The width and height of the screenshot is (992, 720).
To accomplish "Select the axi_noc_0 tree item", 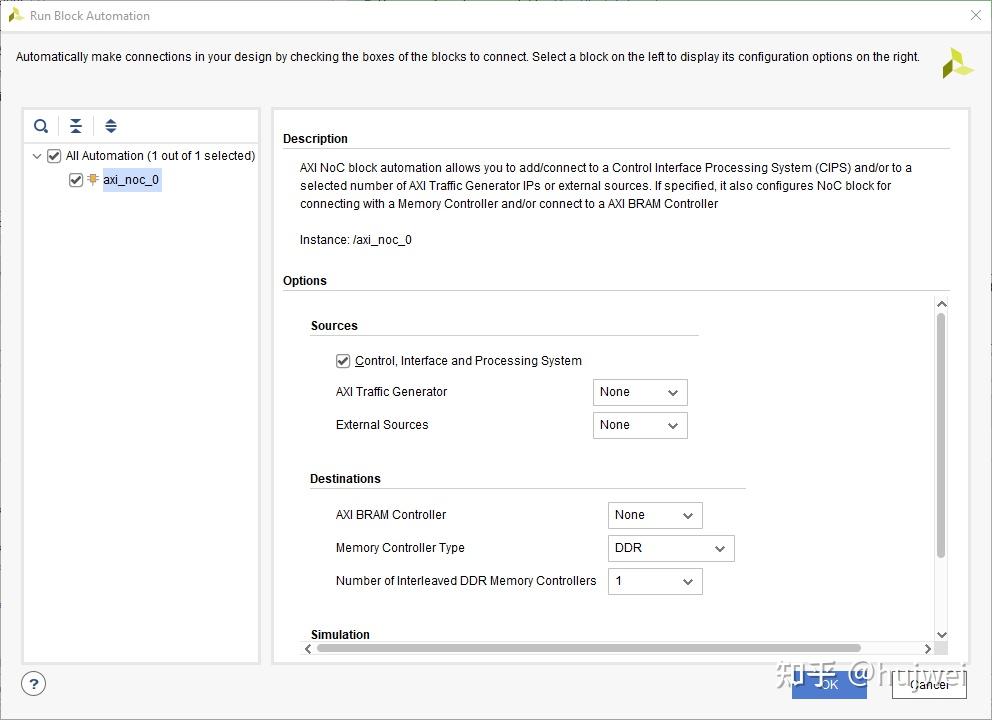I will pyautogui.click(x=131, y=180).
